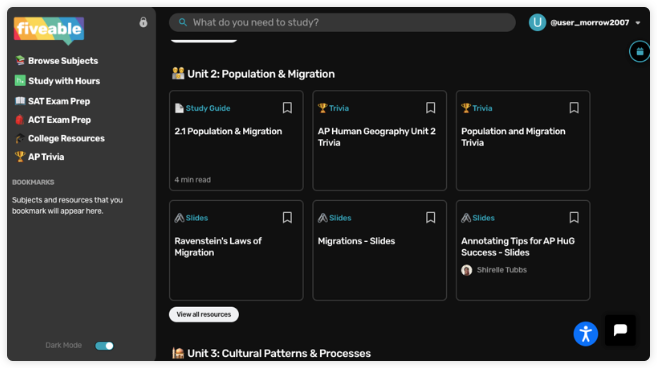Screen dimensions: 657x368
Task: Open Ravenstein's Laws of Migration slides
Action: click(x=236, y=250)
